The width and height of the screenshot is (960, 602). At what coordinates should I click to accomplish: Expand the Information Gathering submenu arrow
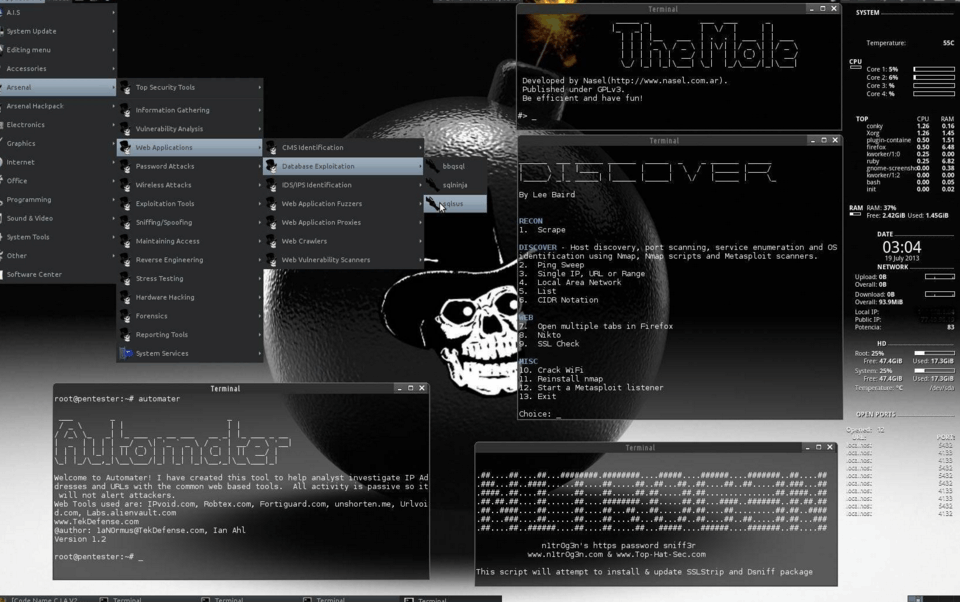click(x=259, y=110)
